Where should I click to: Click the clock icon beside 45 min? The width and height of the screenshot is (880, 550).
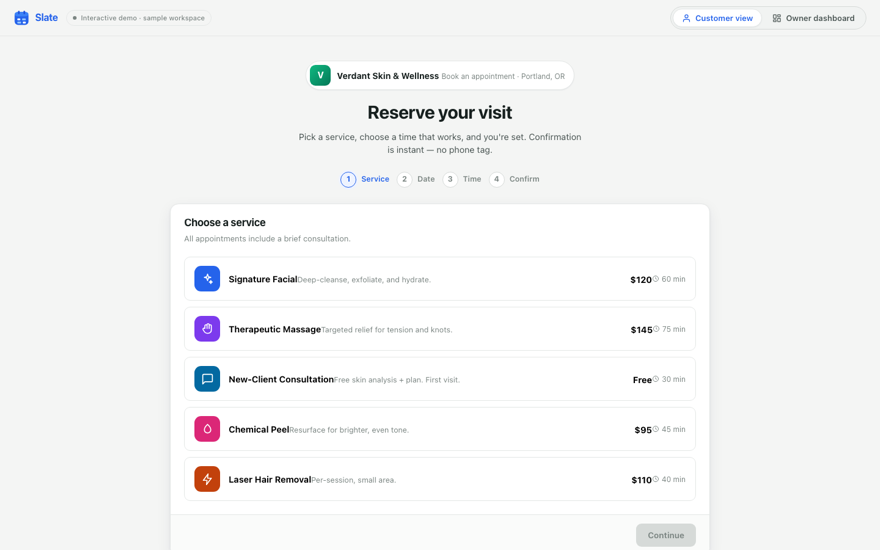(656, 429)
